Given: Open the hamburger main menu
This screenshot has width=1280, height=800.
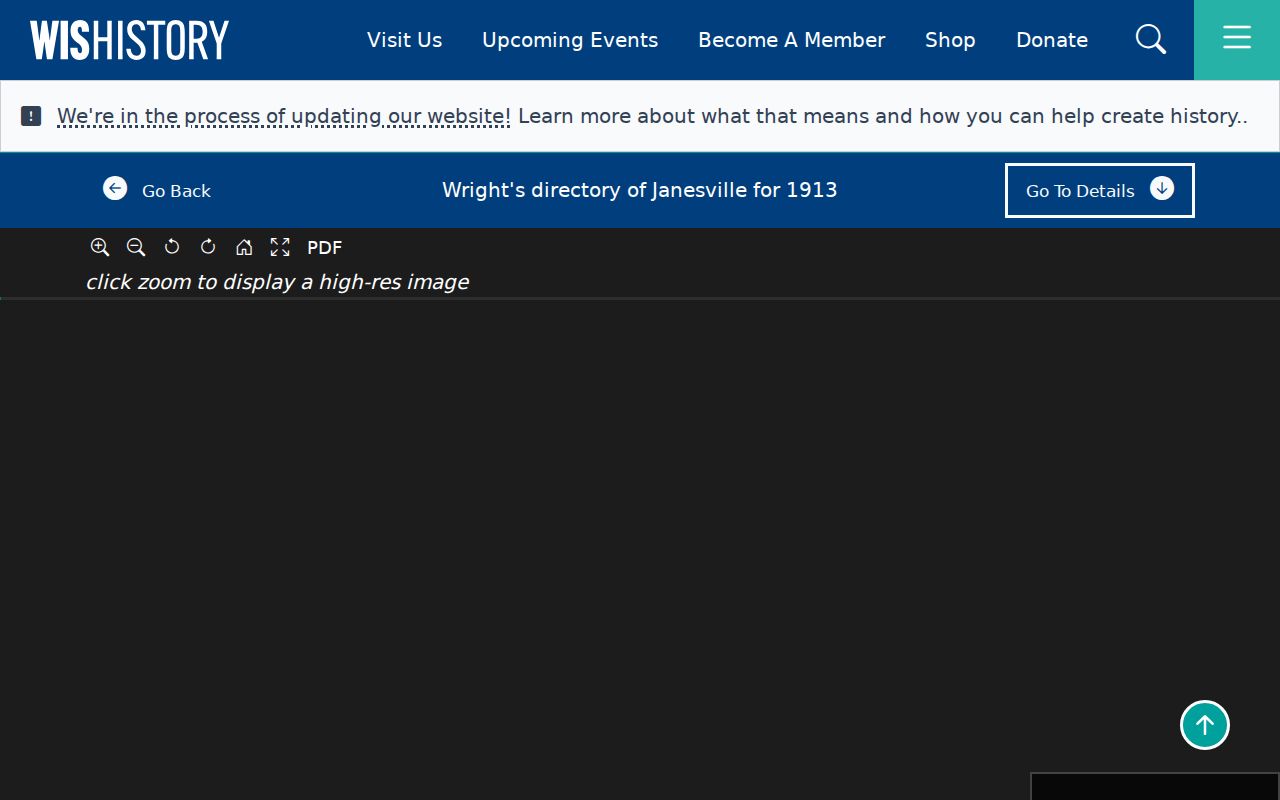Looking at the screenshot, I should 1237,40.
